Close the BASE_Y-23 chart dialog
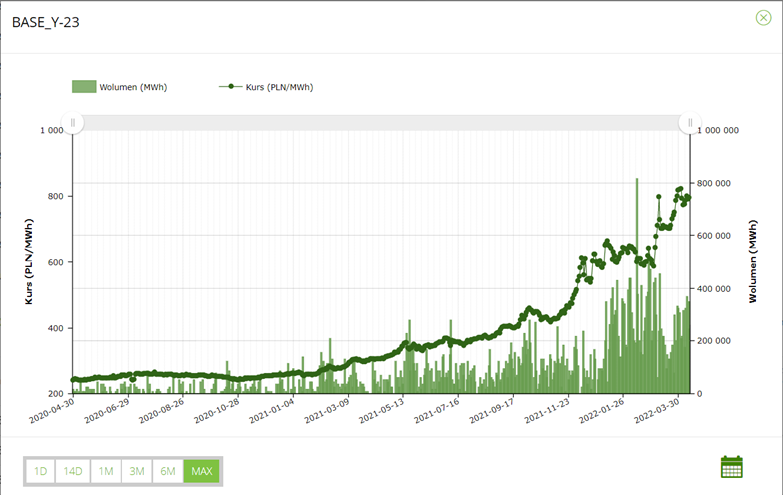The width and height of the screenshot is (783, 495). click(763, 18)
